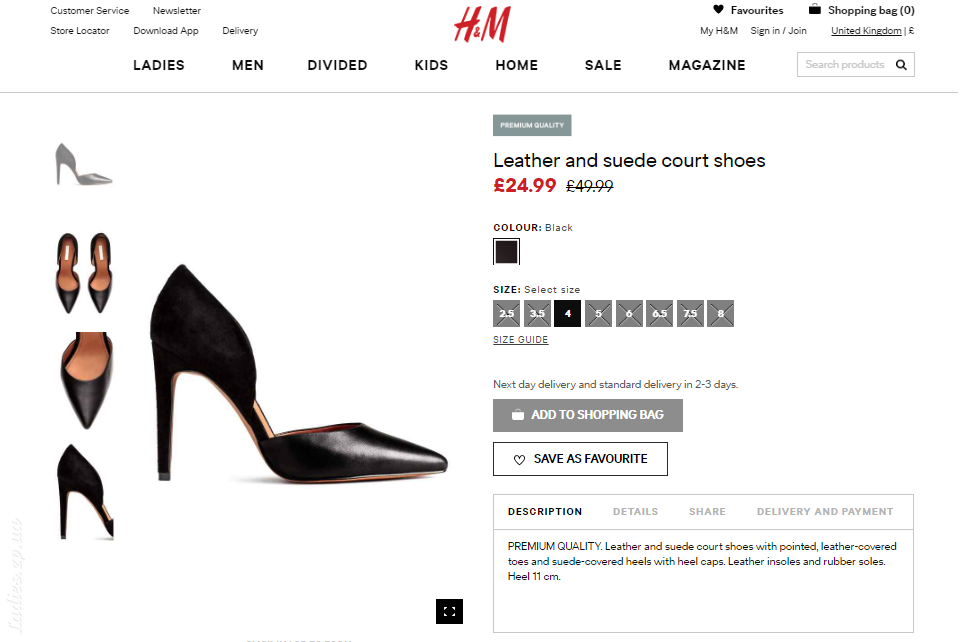Click the heart in Save as Favourite
The height and width of the screenshot is (642, 966).
click(x=519, y=460)
